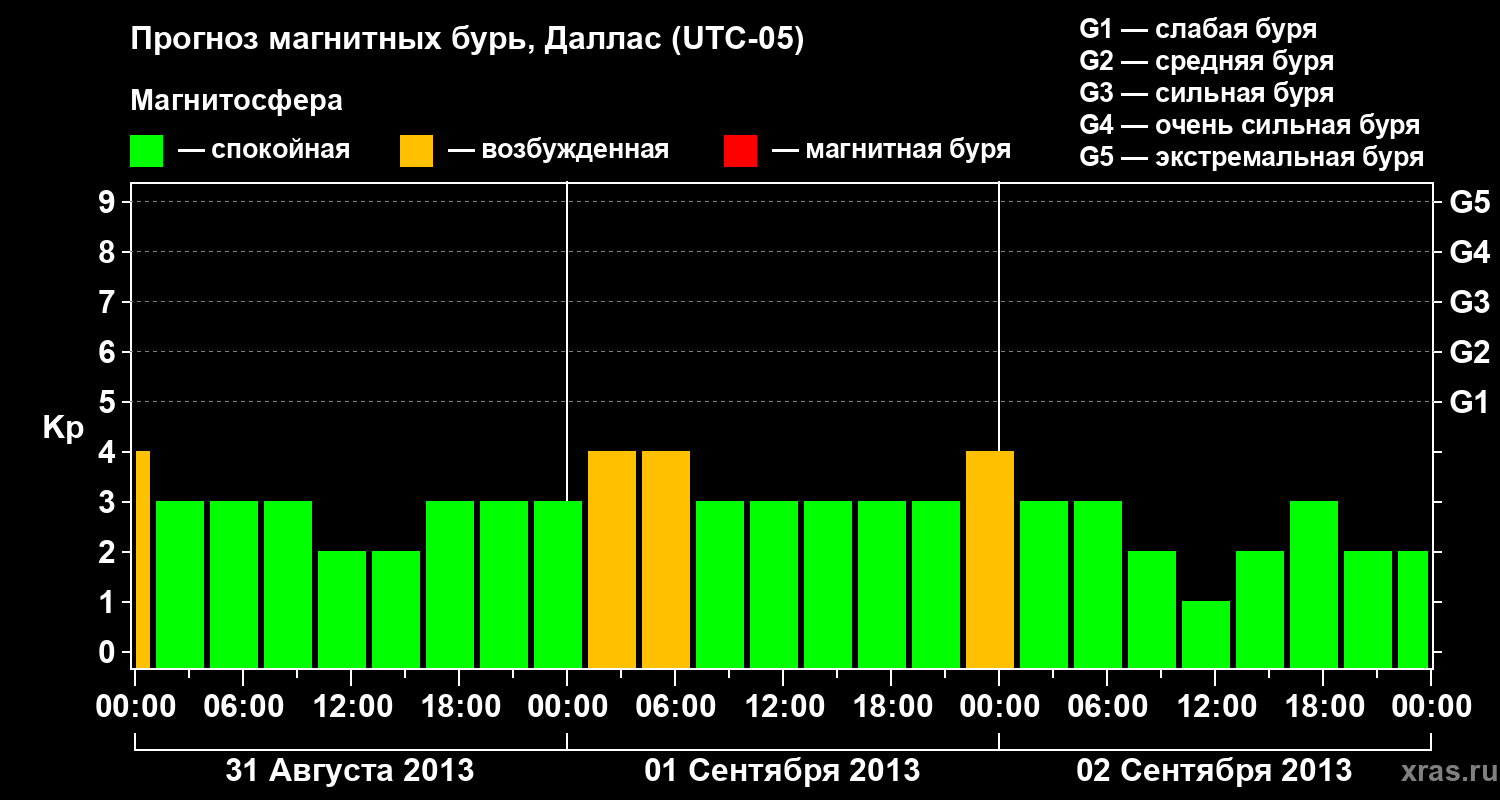The height and width of the screenshot is (800, 1500).
Task: Click the red 'магнитная буря' legend swatch
Action: [x=740, y=151]
